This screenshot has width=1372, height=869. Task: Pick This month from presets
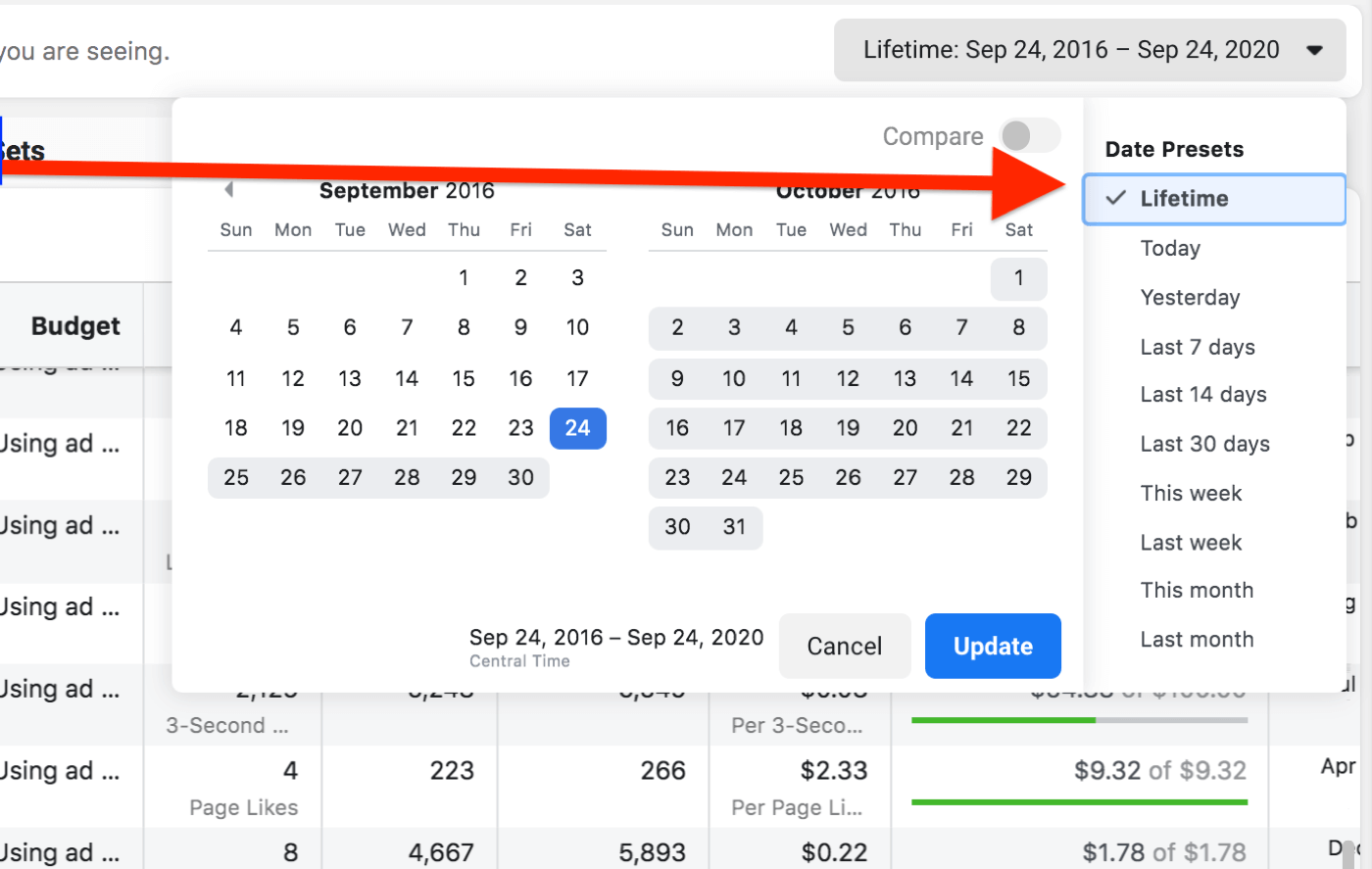point(1197,591)
